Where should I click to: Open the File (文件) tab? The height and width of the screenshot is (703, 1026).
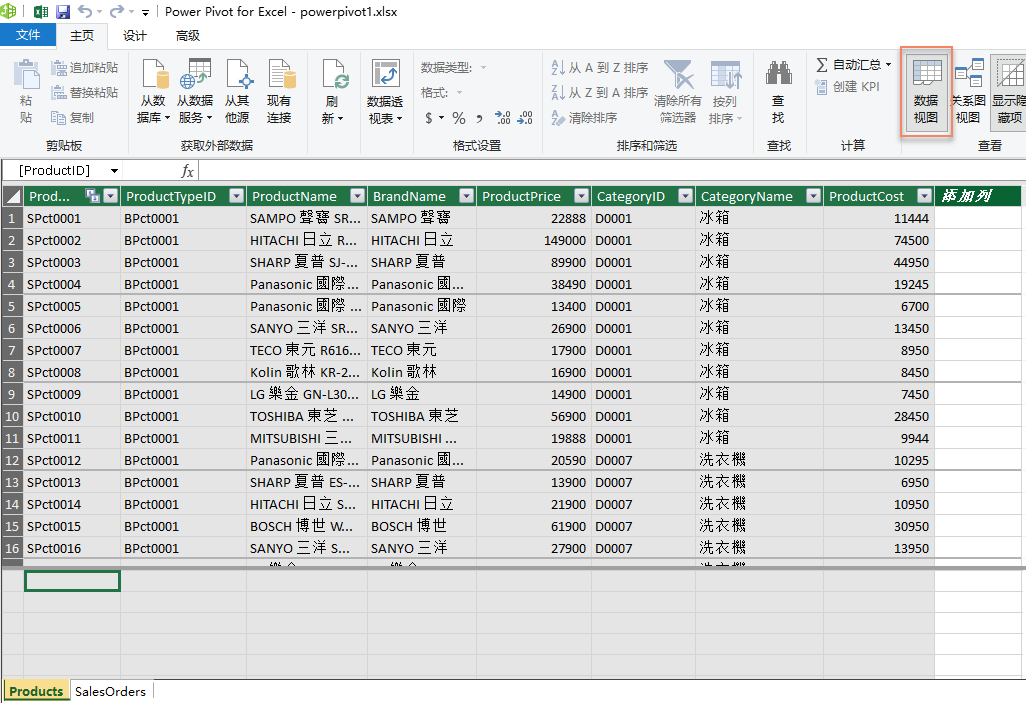27,35
